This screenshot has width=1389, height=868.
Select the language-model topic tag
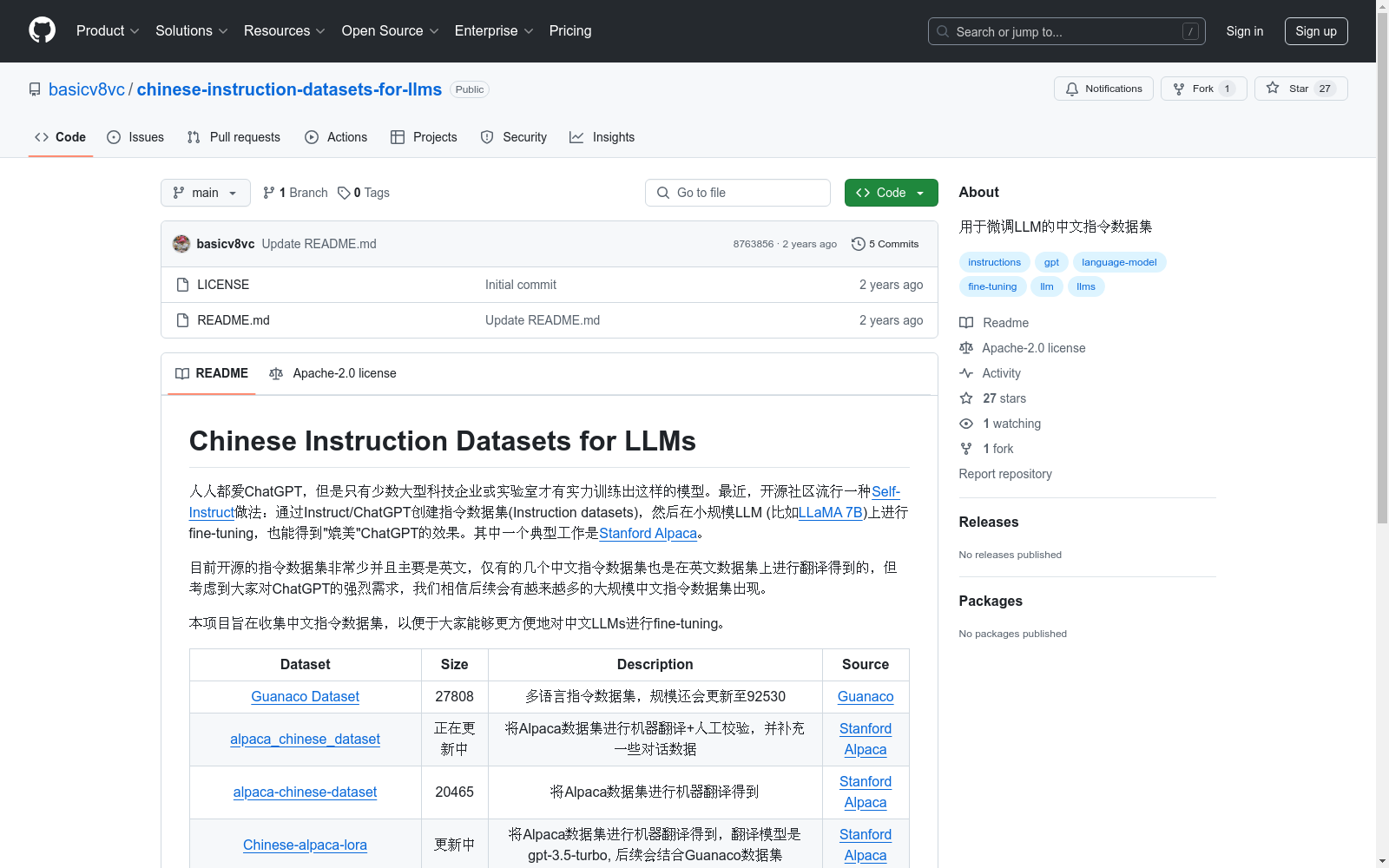tap(1119, 262)
